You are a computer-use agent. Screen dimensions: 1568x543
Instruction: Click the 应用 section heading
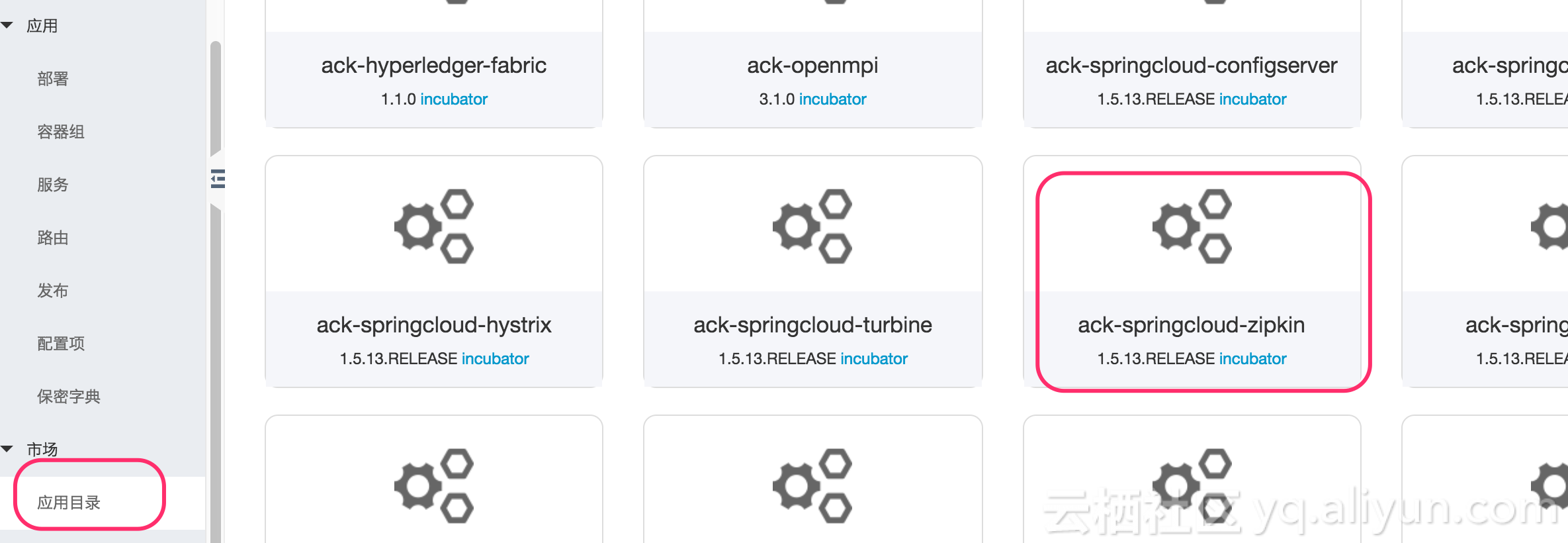tap(42, 26)
